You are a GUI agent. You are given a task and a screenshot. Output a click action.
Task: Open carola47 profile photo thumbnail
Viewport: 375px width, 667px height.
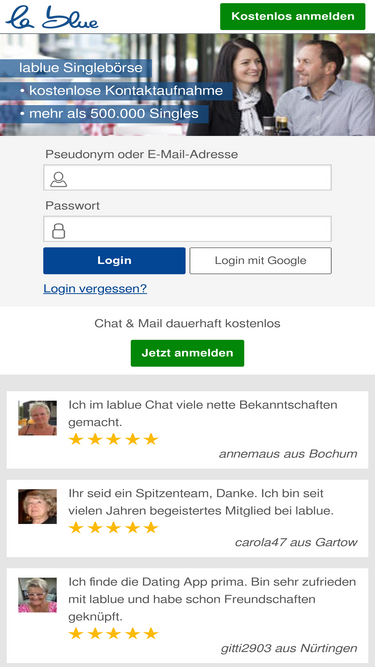click(37, 506)
